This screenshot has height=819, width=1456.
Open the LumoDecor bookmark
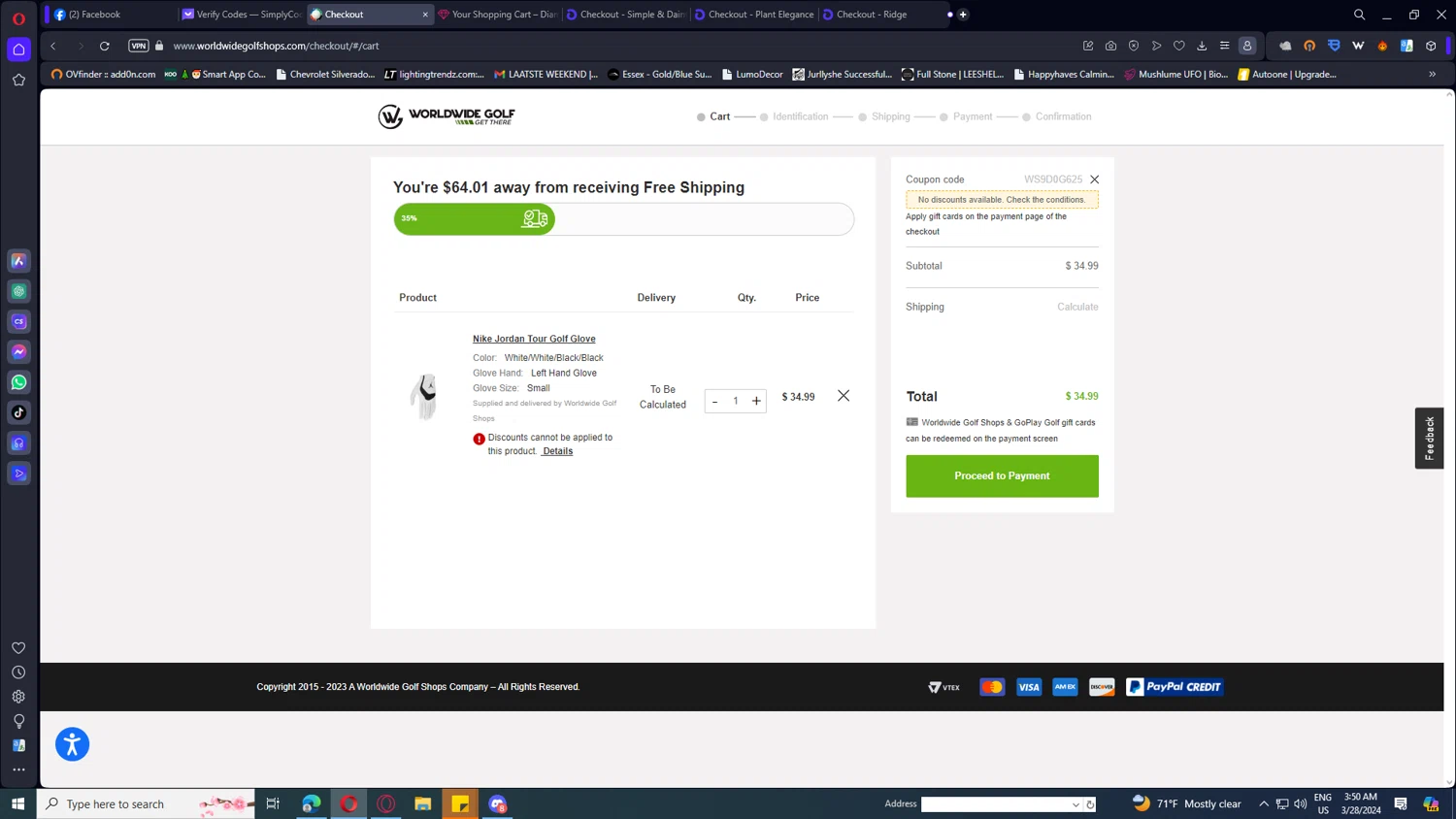click(752, 74)
